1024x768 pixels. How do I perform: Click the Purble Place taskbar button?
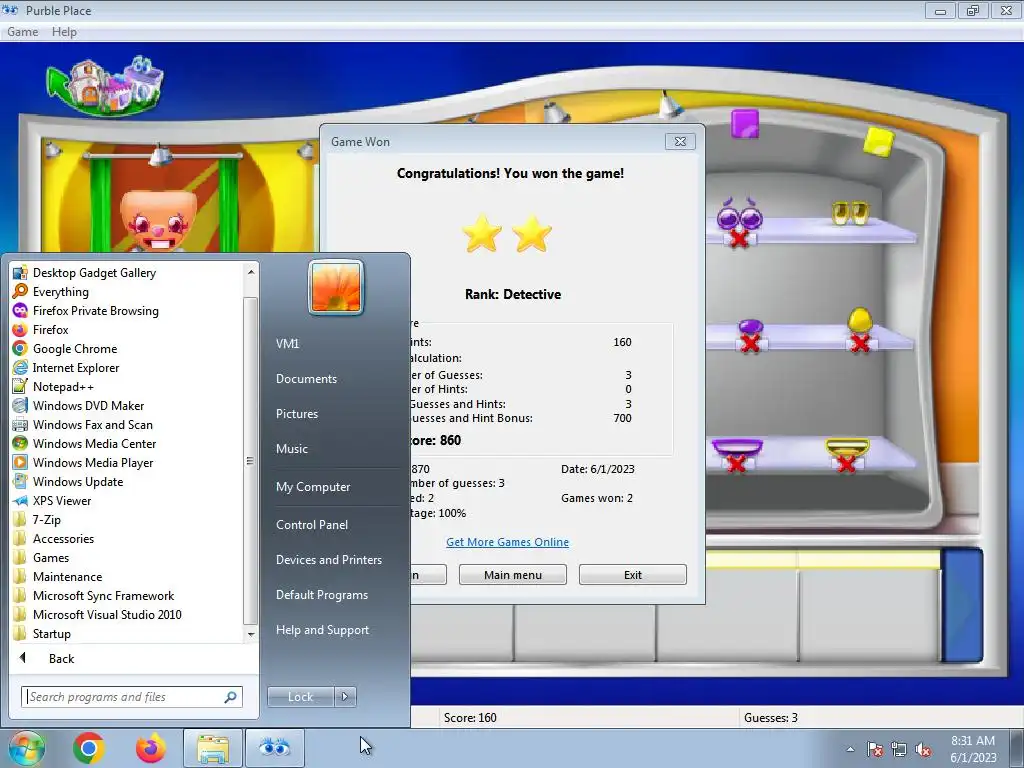(x=275, y=748)
